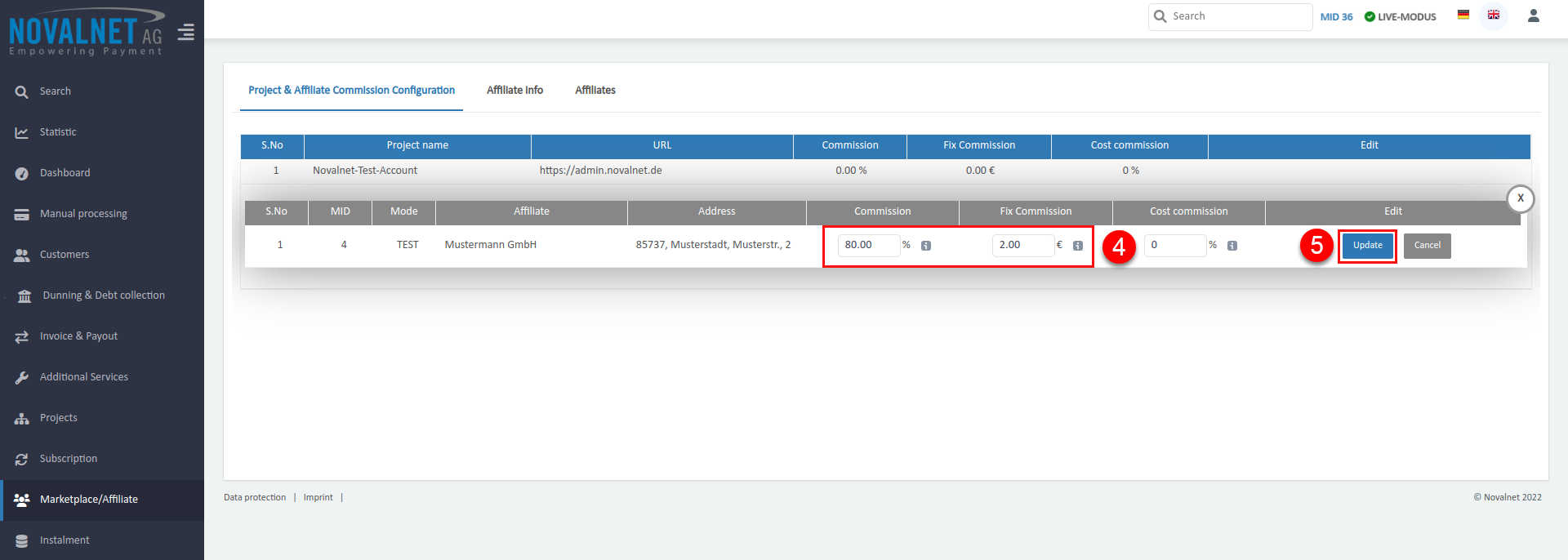This screenshot has height=560, width=1568.
Task: Click info icon beside Cost commission field
Action: pos(1232,246)
